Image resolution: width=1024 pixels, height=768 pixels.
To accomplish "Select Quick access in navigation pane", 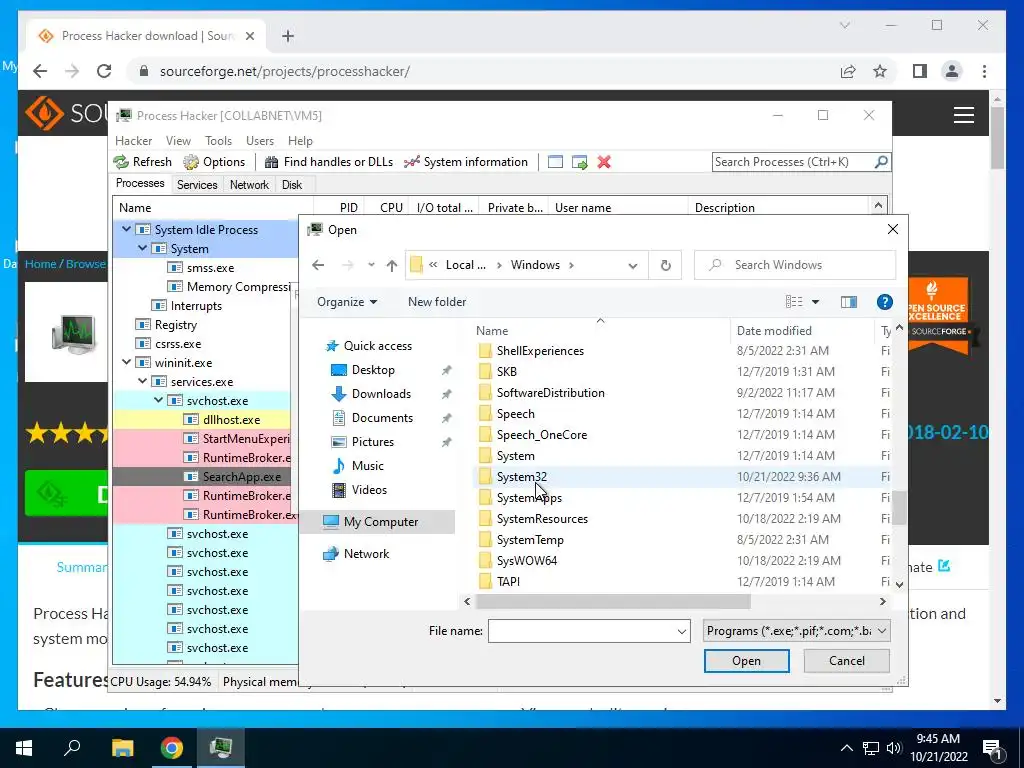I will (x=377, y=345).
